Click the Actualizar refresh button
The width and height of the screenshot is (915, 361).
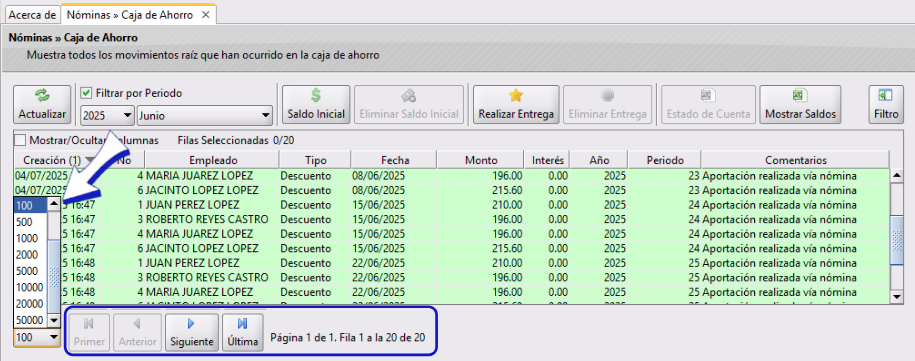pyautogui.click(x=42, y=104)
